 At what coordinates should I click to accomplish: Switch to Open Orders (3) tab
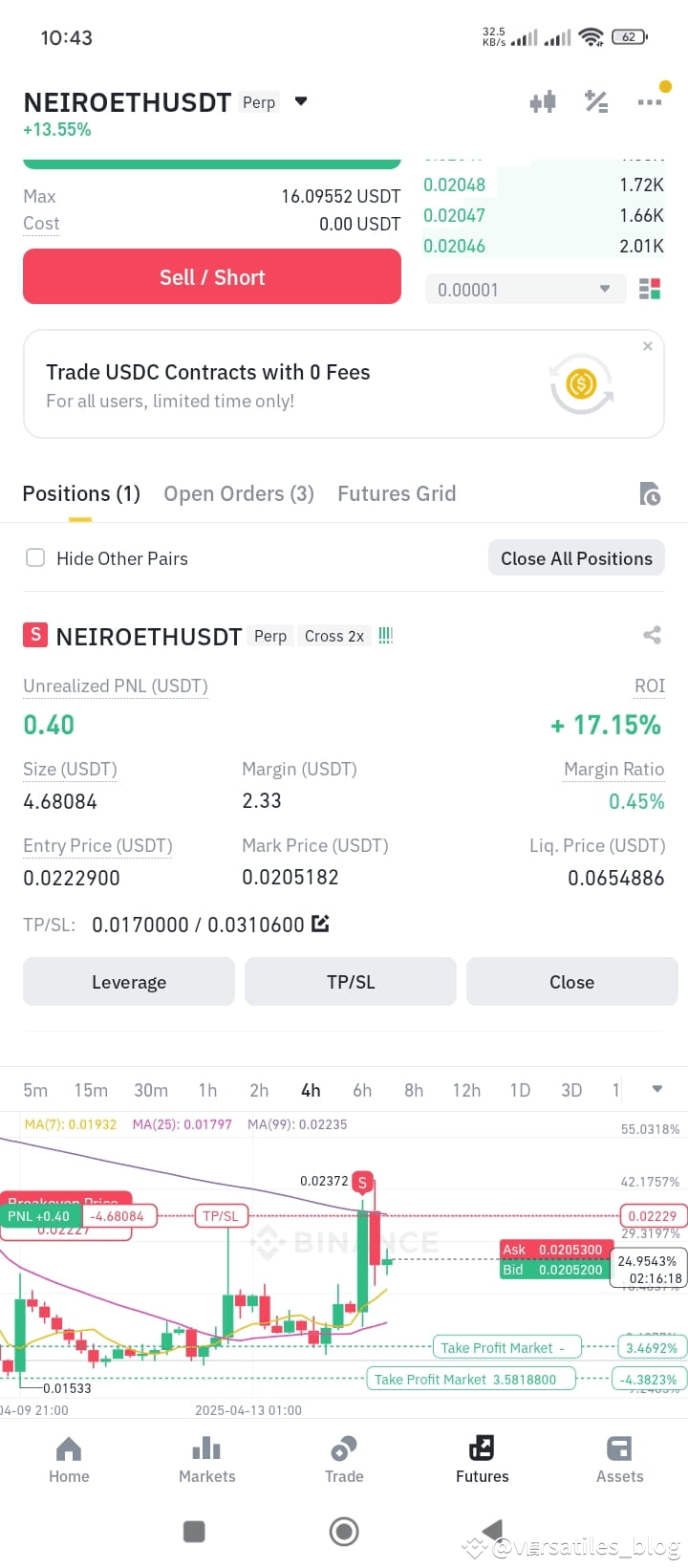coord(239,493)
